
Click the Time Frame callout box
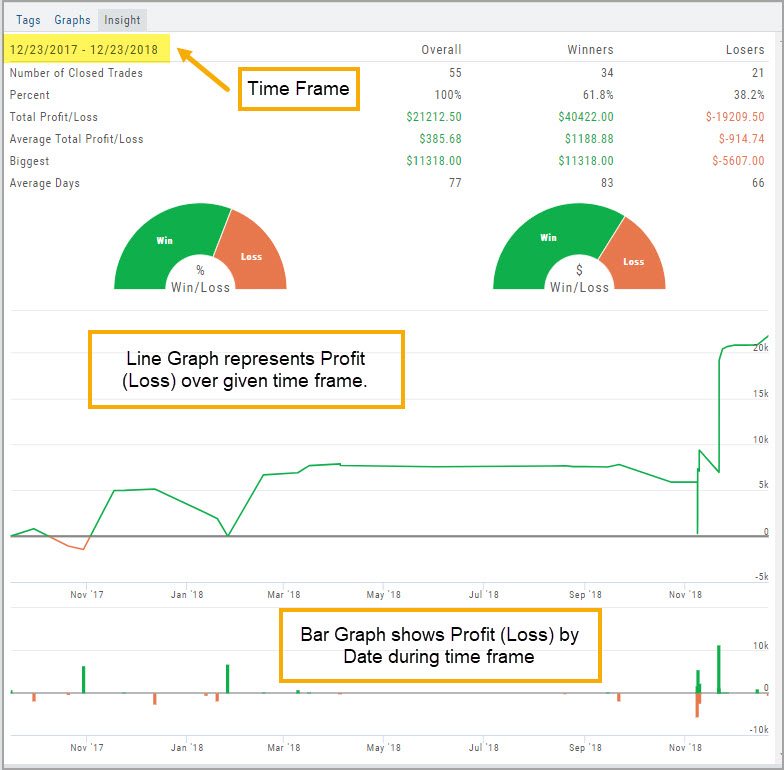tap(298, 89)
